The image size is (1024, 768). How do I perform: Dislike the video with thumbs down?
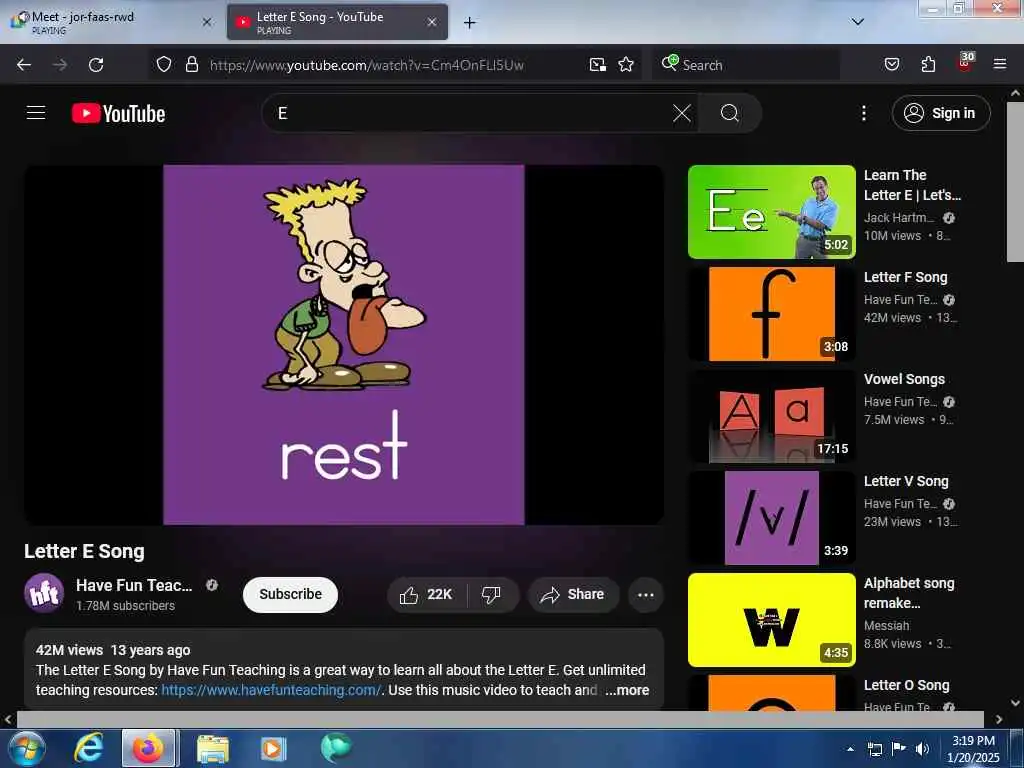tap(491, 594)
